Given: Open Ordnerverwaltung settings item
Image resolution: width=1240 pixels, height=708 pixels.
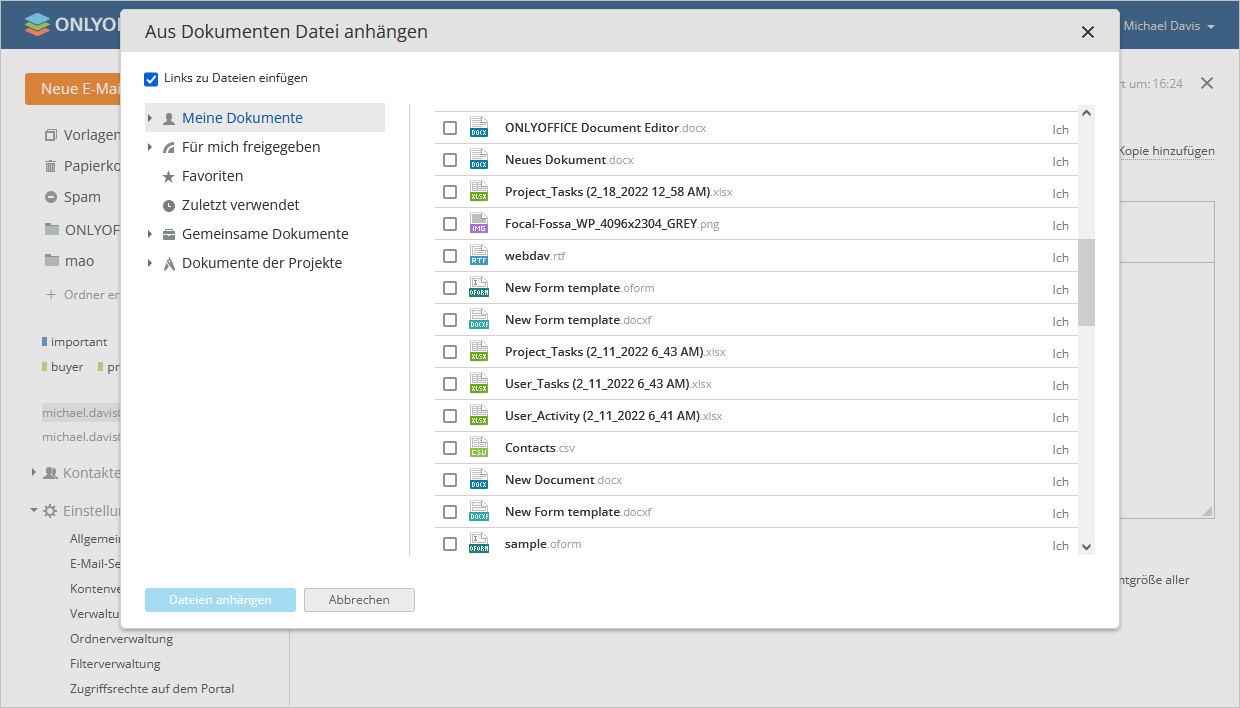Looking at the screenshot, I should tap(121, 639).
